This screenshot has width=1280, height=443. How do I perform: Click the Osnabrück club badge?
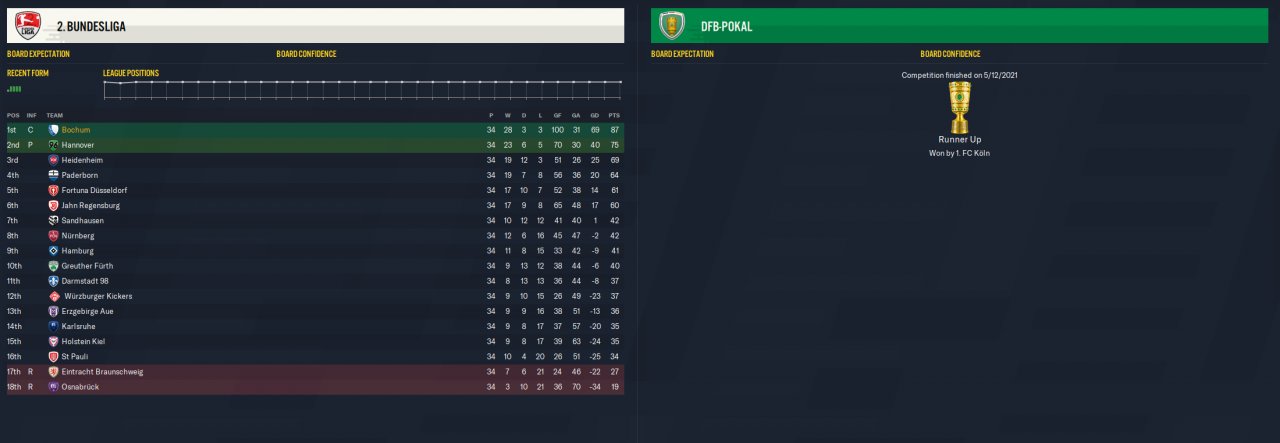pyautogui.click(x=53, y=387)
